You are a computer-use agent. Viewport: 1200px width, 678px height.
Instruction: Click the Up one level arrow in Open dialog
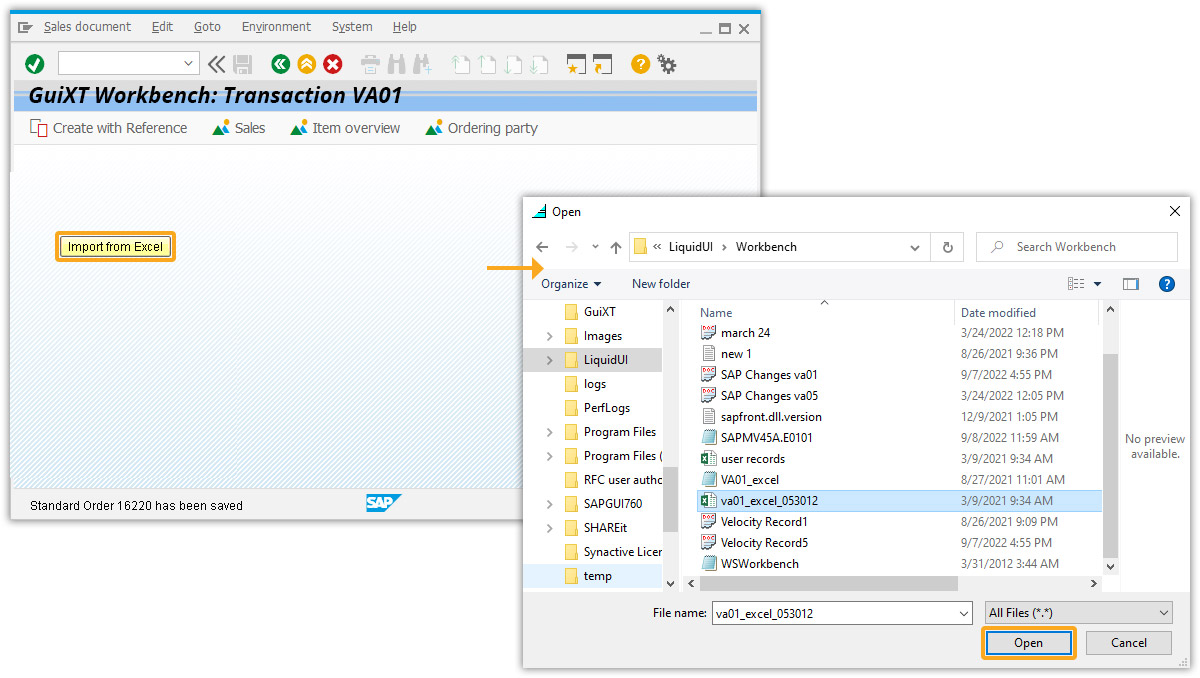click(x=616, y=247)
